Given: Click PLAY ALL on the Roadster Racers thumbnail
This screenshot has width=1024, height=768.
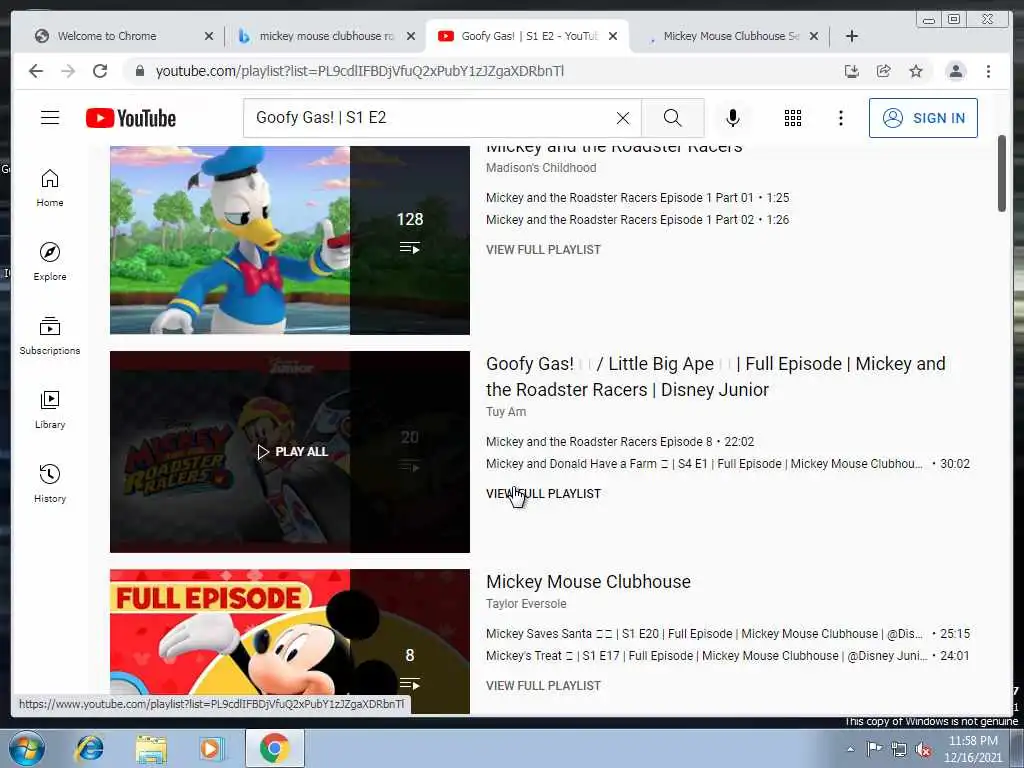Looking at the screenshot, I should (x=293, y=452).
